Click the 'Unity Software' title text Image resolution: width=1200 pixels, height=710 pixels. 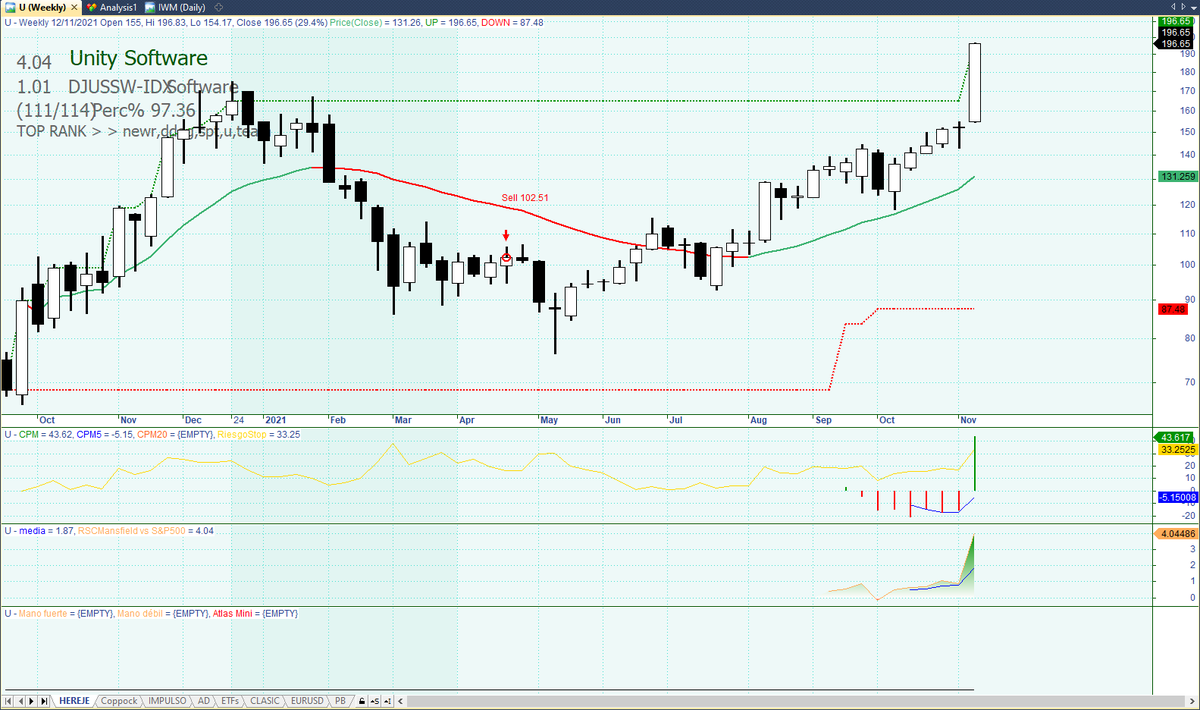139,59
